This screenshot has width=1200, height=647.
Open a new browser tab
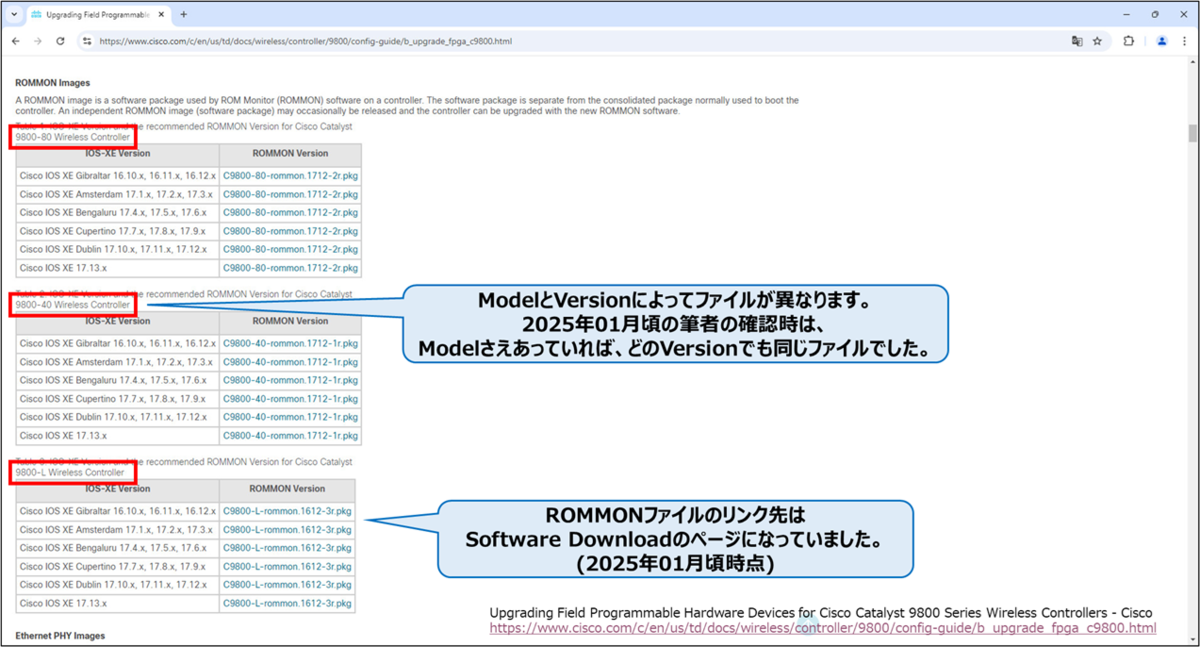coord(184,15)
